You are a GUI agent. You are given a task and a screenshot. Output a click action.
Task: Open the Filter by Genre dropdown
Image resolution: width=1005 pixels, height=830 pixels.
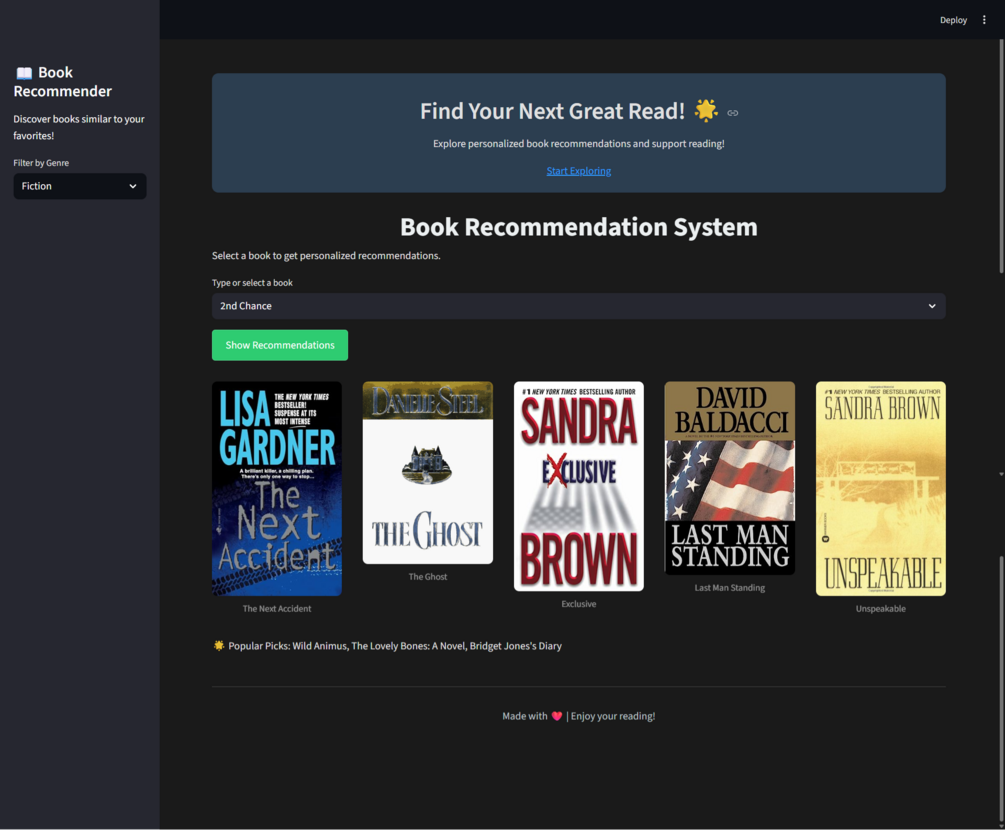coord(80,186)
